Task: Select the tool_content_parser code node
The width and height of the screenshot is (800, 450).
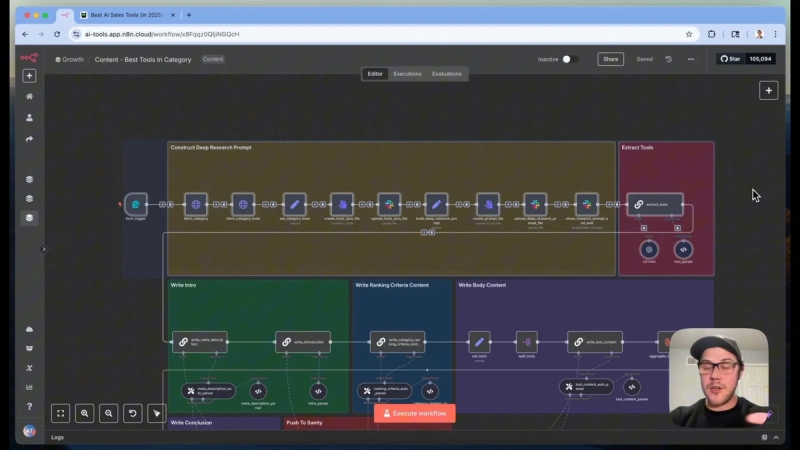Action: point(632,387)
